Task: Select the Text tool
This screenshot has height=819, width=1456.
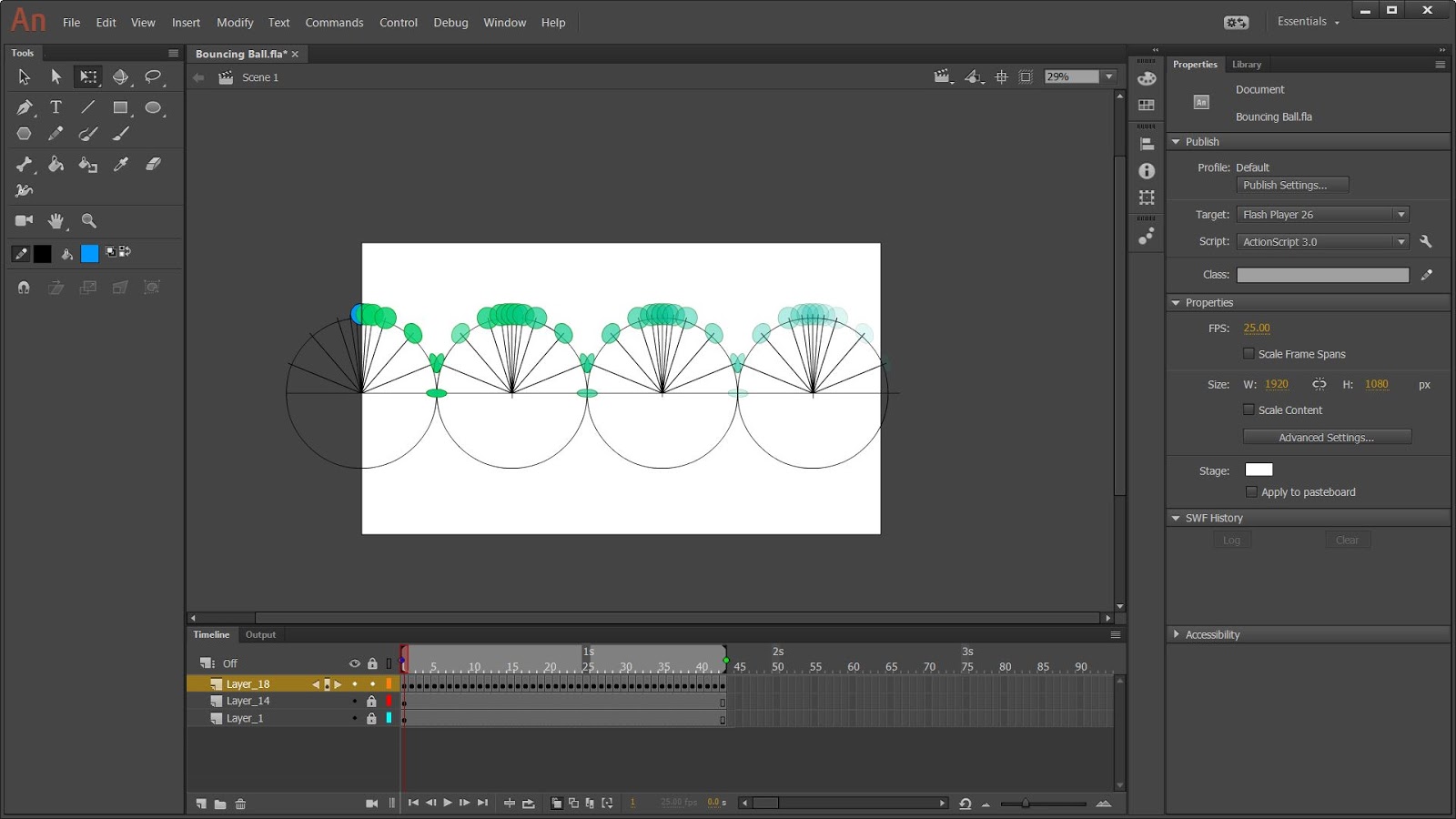Action: [56, 106]
